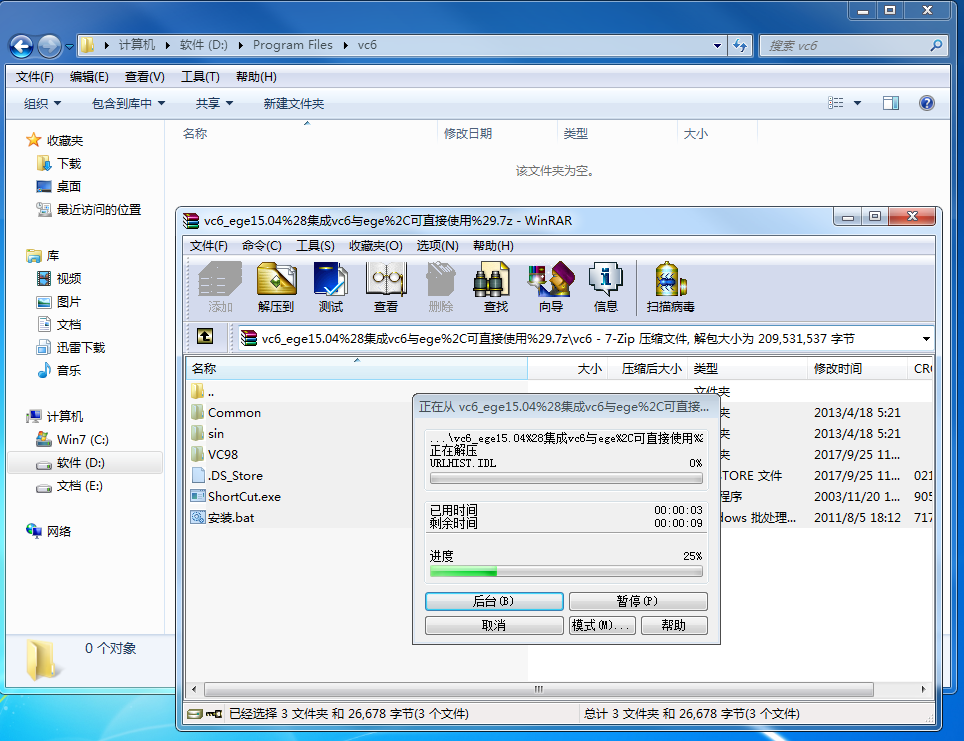Image resolution: width=964 pixels, height=741 pixels.
Task: Click the refresh icon beside address bar
Action: coord(740,46)
